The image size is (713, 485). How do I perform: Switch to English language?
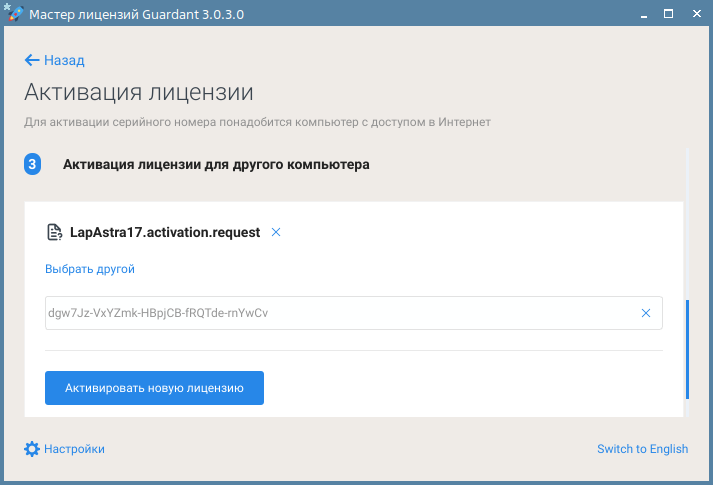tap(642, 449)
